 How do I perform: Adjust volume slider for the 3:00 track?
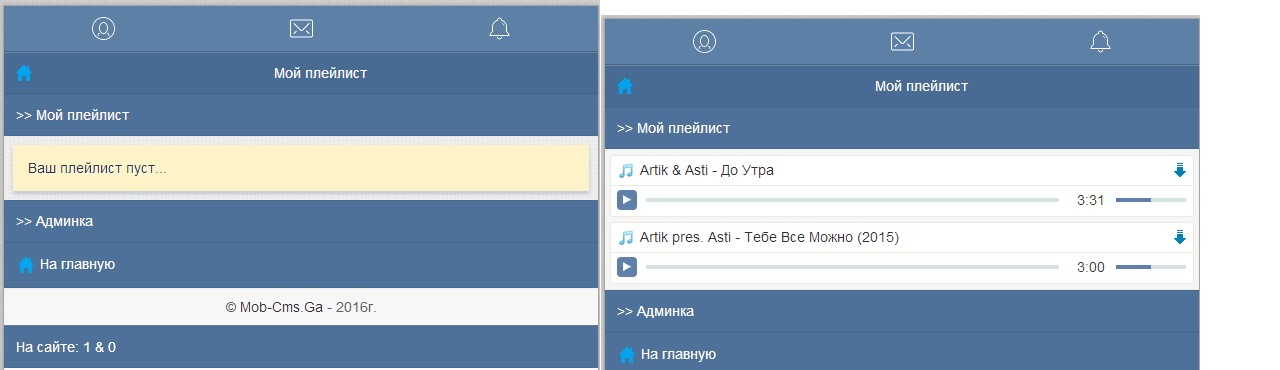(1151, 267)
